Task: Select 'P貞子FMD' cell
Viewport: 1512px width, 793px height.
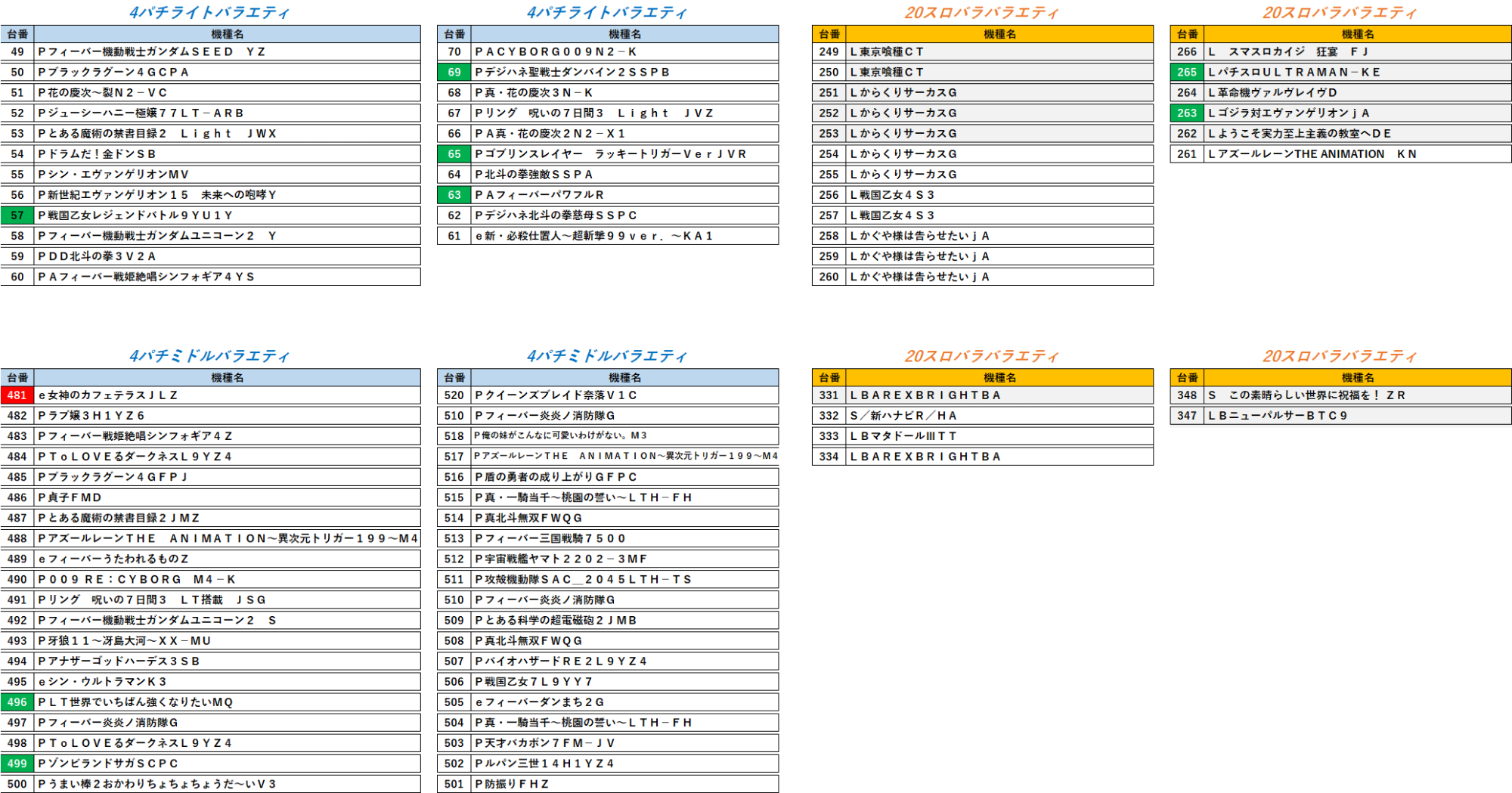Action: tap(228, 497)
